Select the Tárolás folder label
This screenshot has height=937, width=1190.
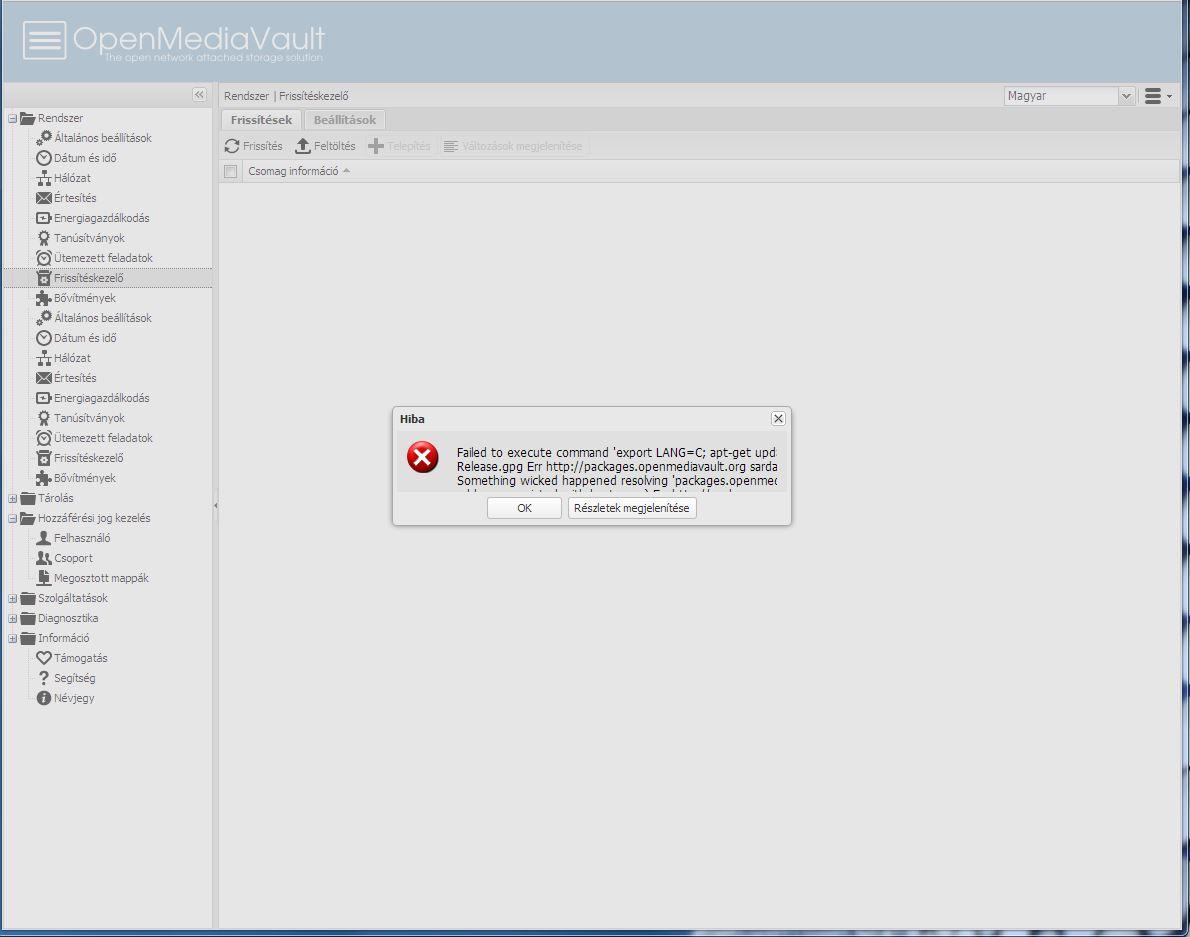pyautogui.click(x=55, y=498)
